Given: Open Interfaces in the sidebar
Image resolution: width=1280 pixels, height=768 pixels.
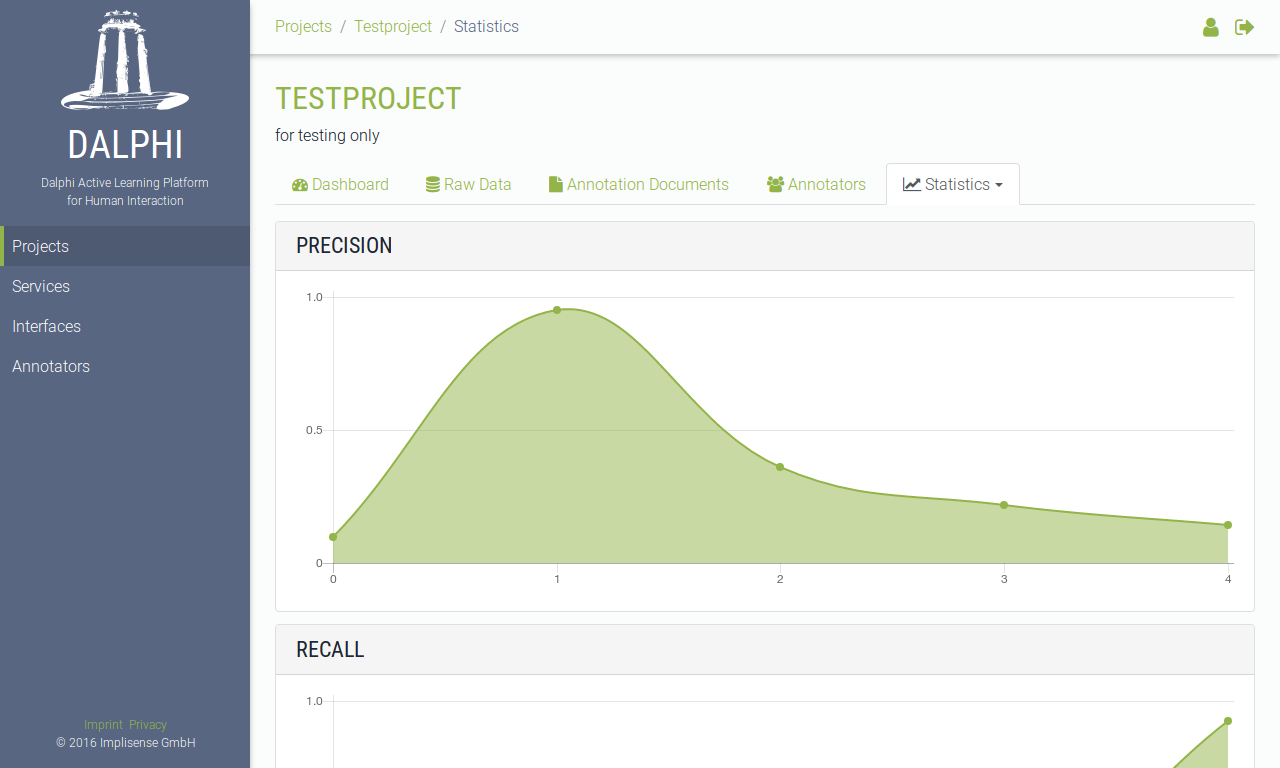Looking at the screenshot, I should click(x=125, y=326).
